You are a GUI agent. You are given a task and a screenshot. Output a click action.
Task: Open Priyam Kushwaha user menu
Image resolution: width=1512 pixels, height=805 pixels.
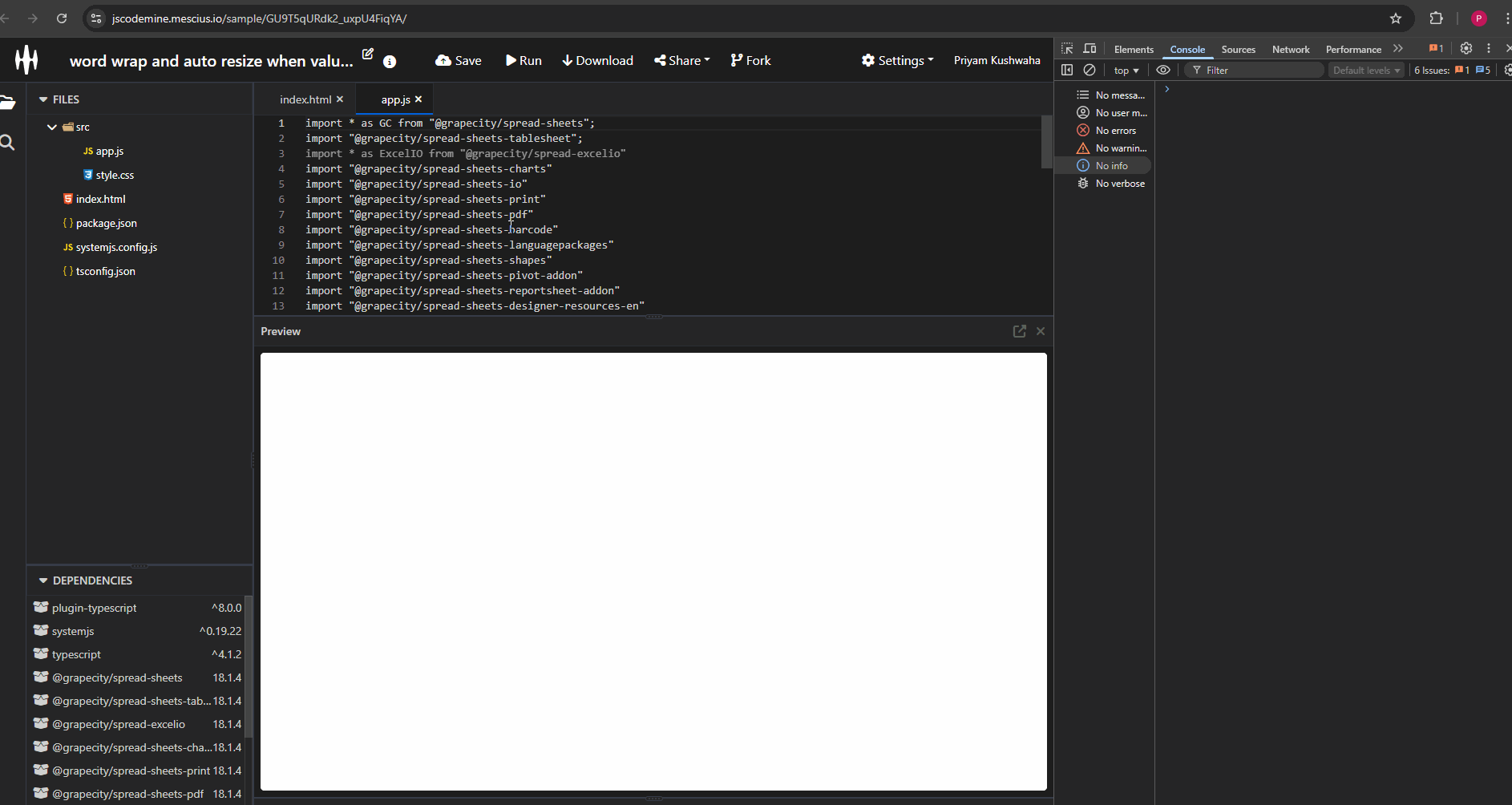[x=997, y=60]
